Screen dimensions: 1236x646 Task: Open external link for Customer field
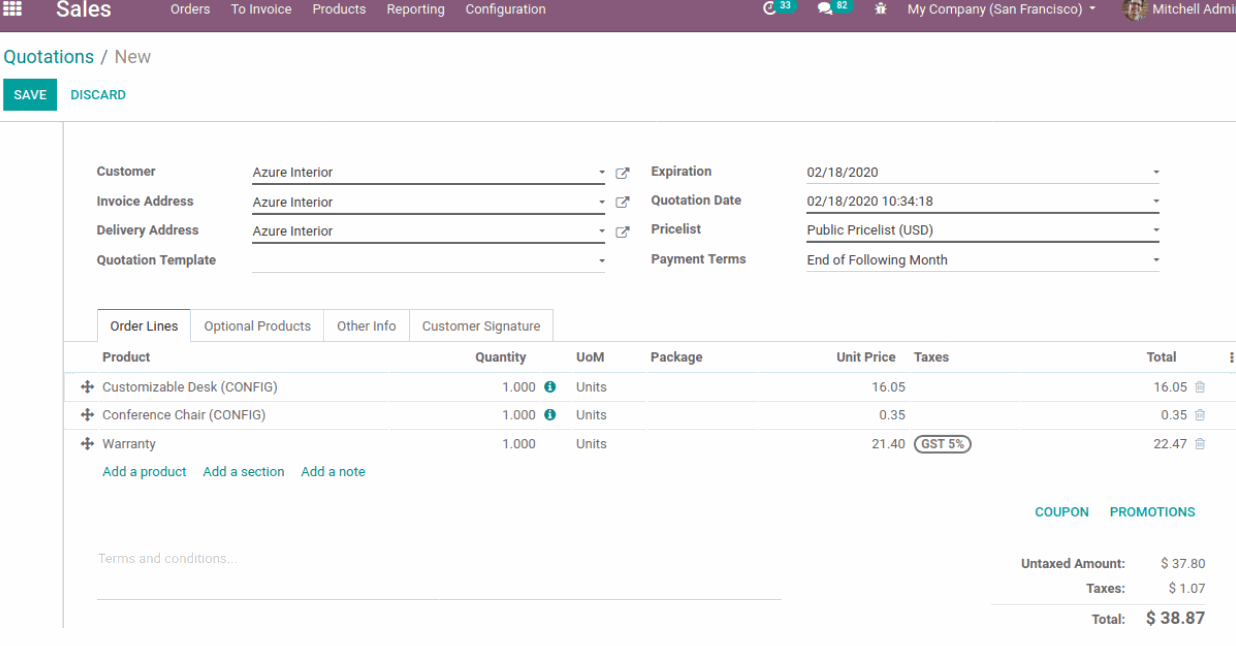tap(622, 173)
